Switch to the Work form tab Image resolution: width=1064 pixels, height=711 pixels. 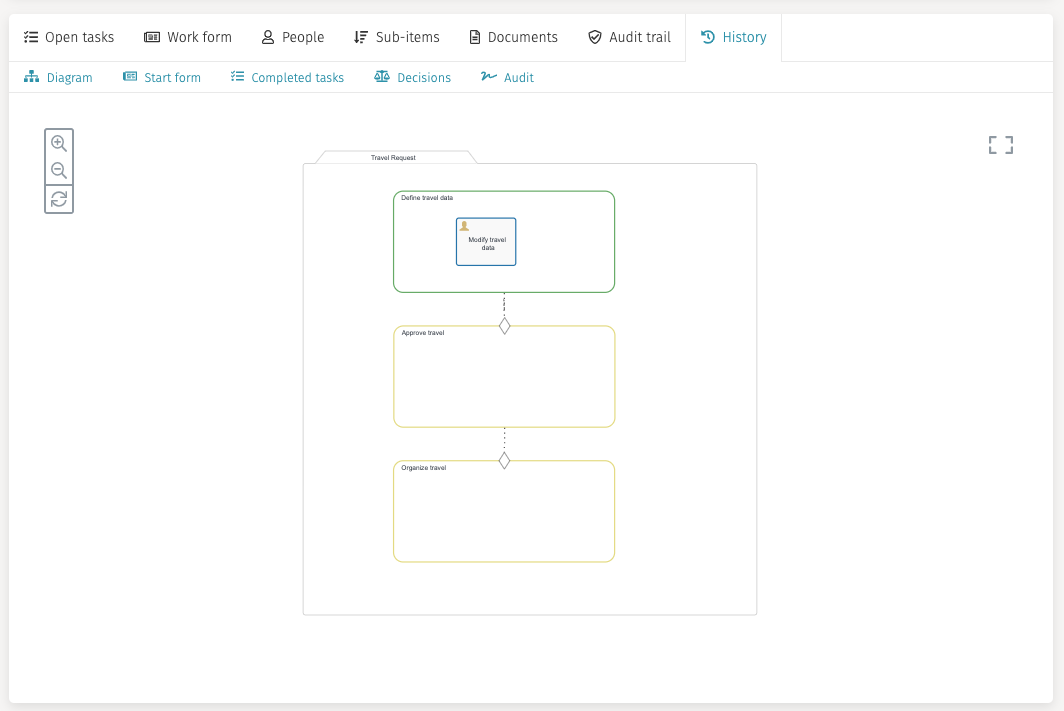tap(188, 37)
